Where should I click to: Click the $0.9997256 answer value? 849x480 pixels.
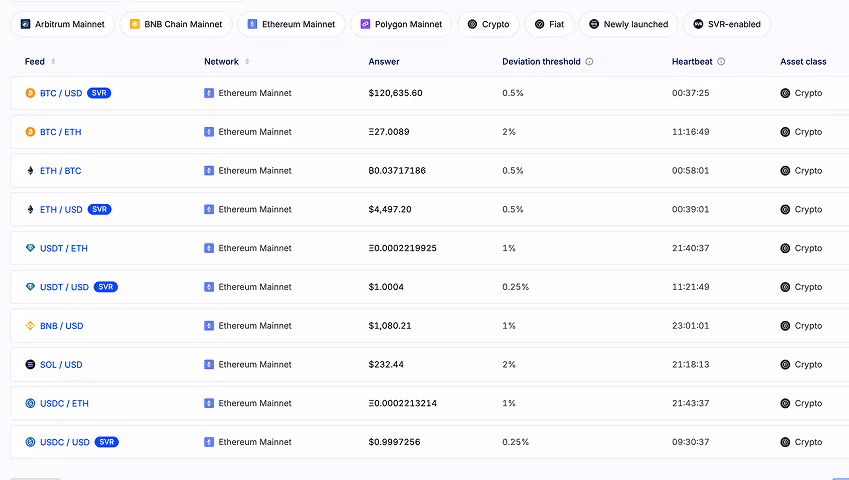[x=394, y=443]
